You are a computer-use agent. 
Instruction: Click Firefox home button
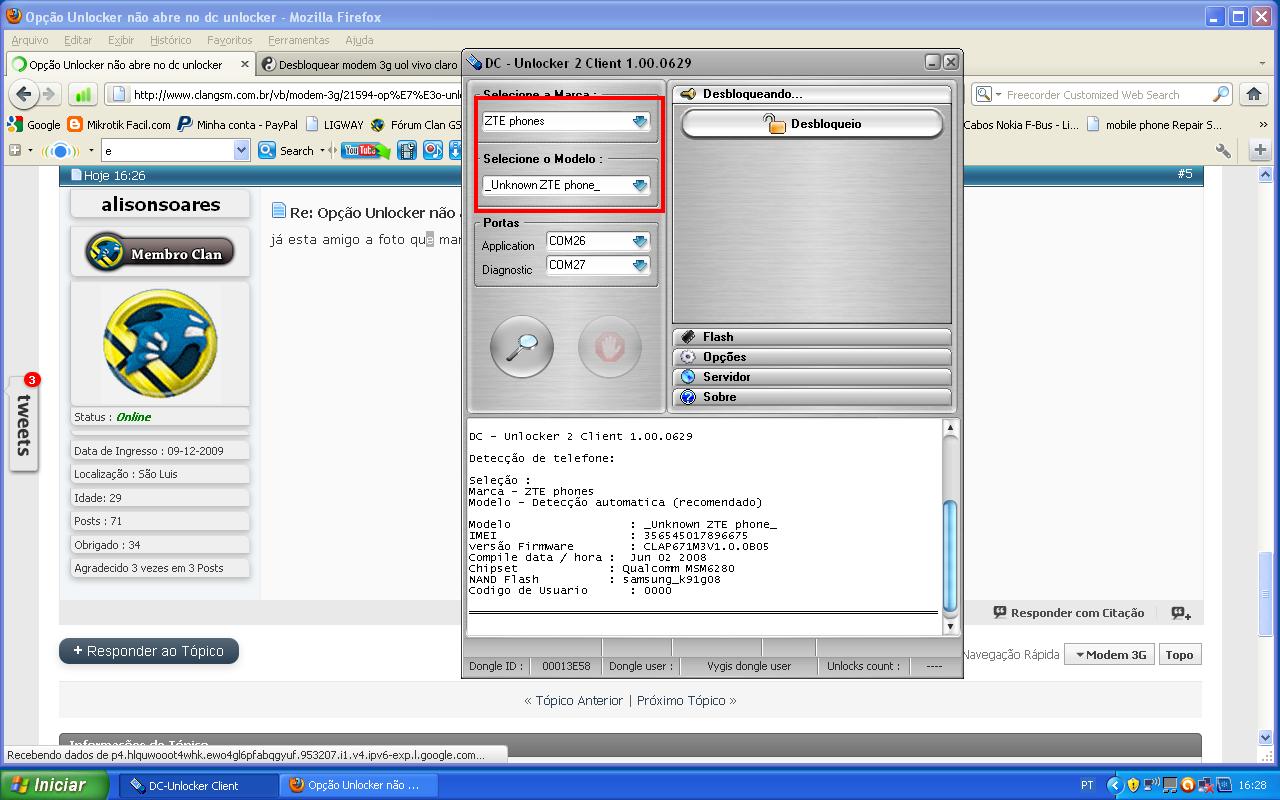(1254, 95)
